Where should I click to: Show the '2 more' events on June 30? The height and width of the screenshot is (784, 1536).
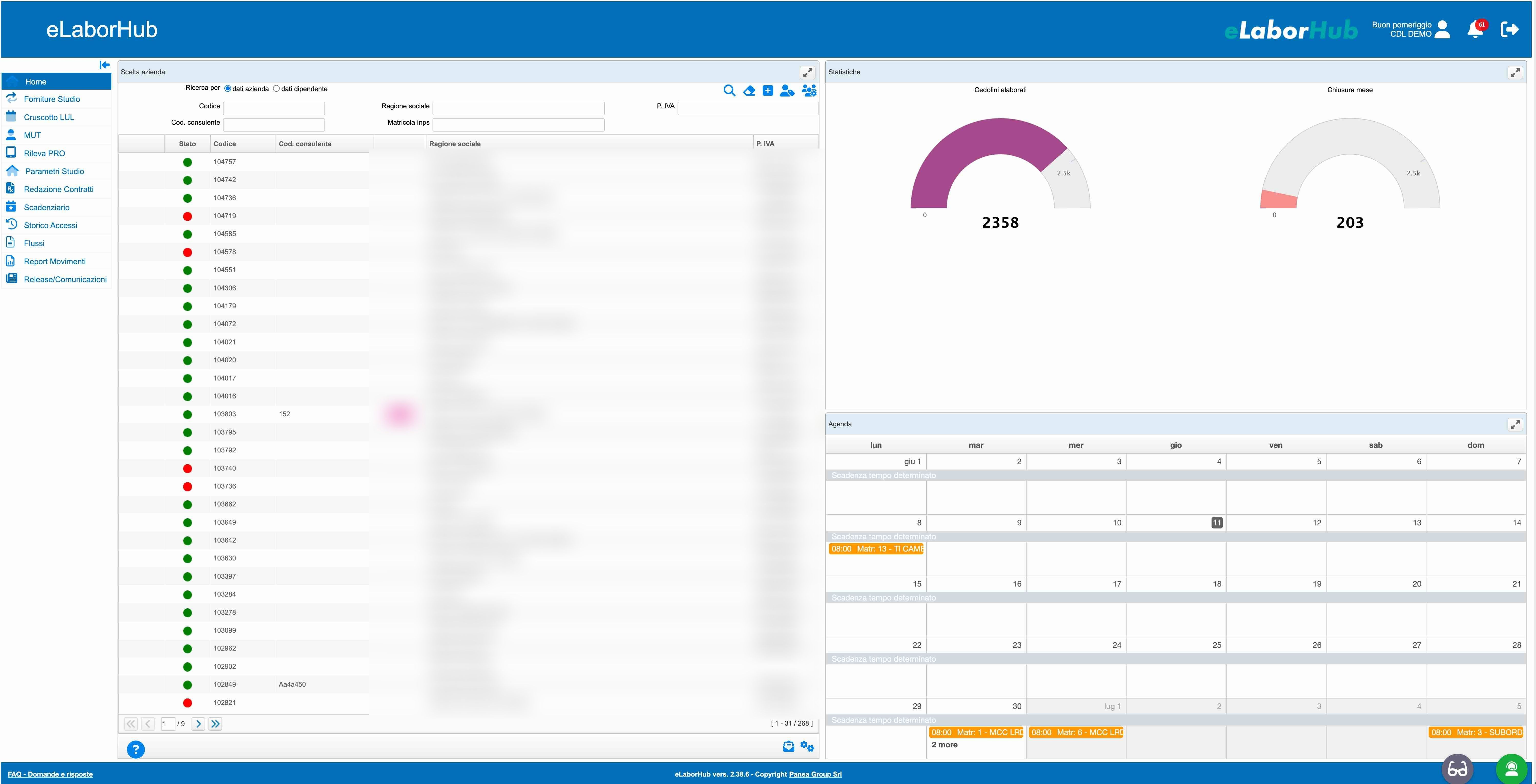944,745
